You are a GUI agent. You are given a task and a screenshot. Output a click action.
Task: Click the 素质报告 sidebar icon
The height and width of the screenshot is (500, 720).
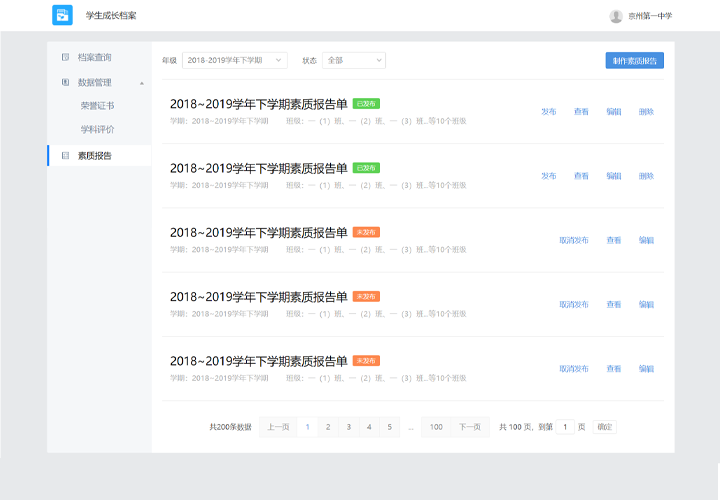(x=66, y=156)
